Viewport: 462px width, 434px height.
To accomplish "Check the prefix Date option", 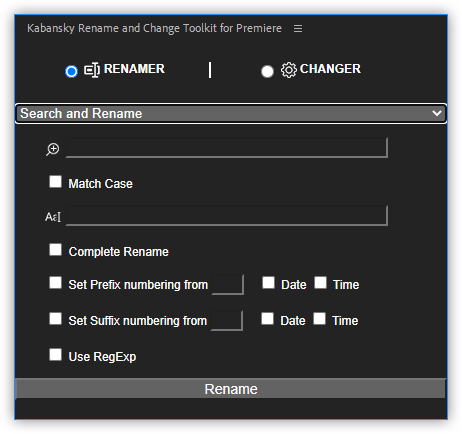I will pos(268,283).
